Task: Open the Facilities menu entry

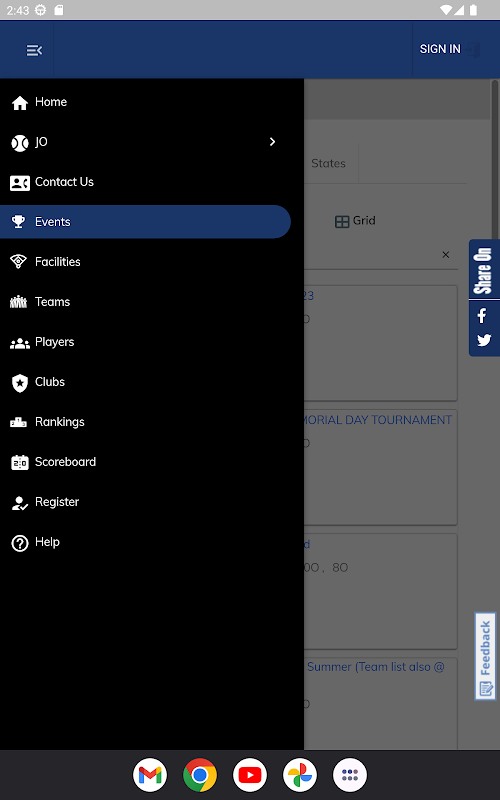Action: (145, 262)
